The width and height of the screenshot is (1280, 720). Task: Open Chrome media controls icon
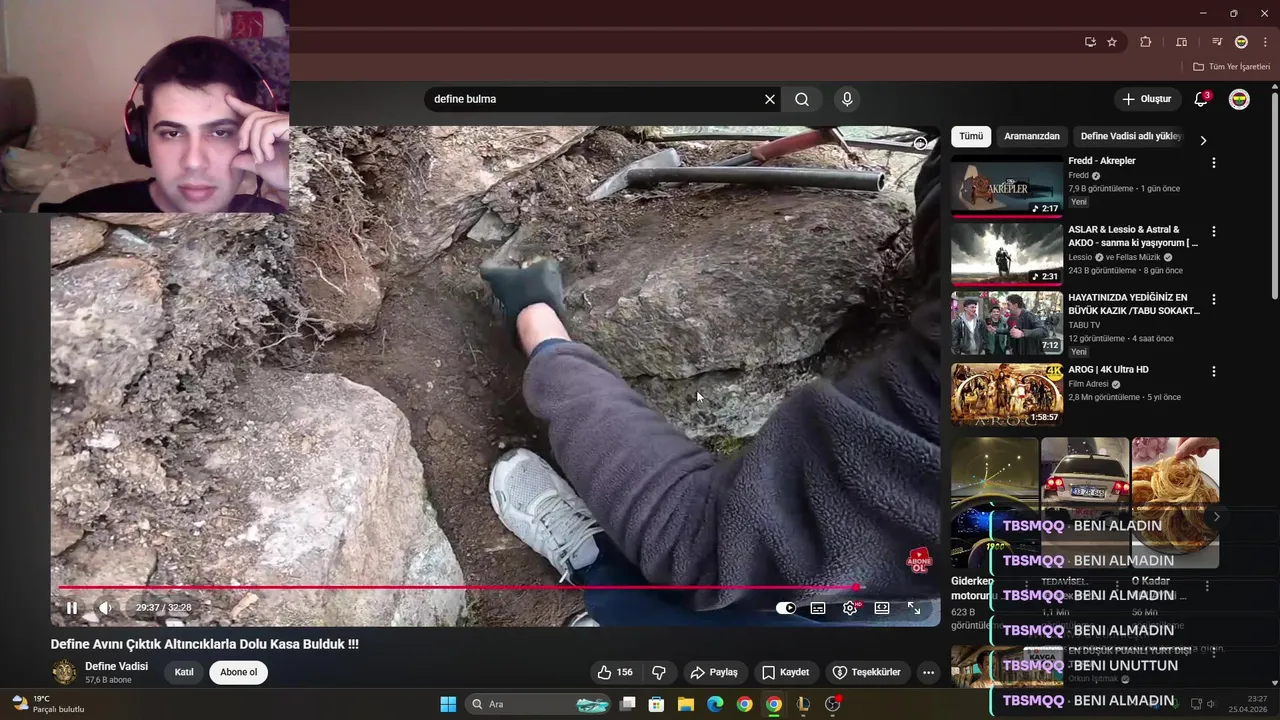click(1217, 42)
